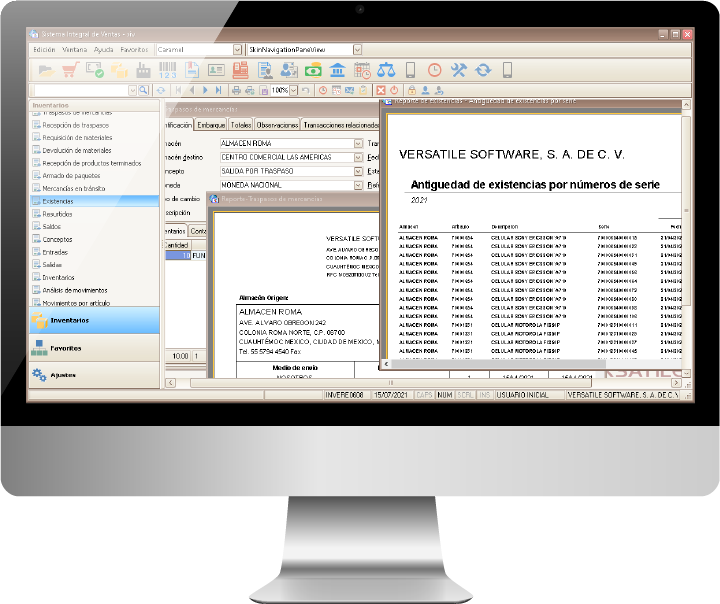Click the red power icon
This screenshot has height=604, width=720.
(x=394, y=90)
